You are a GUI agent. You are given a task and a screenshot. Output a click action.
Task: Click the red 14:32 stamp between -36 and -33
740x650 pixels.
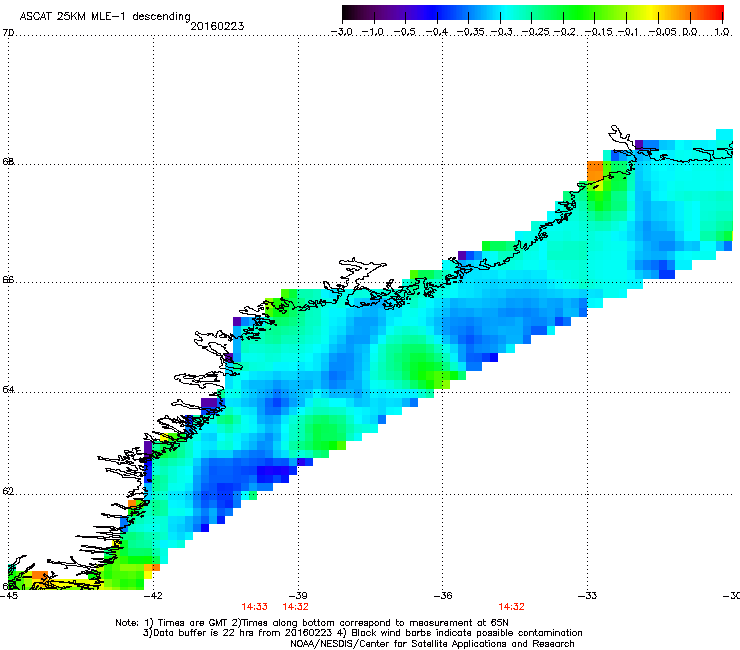pos(512,607)
